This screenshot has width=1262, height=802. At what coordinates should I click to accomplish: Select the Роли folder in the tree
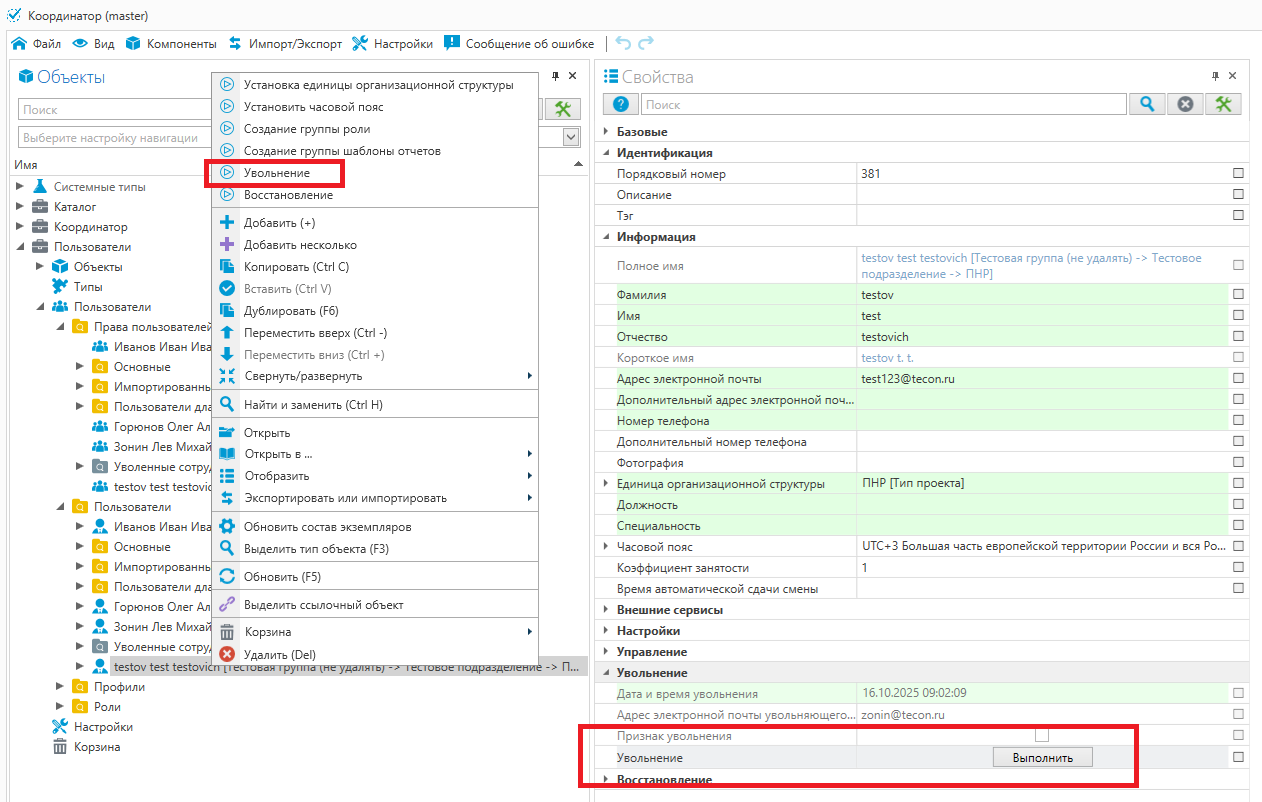click(106, 707)
